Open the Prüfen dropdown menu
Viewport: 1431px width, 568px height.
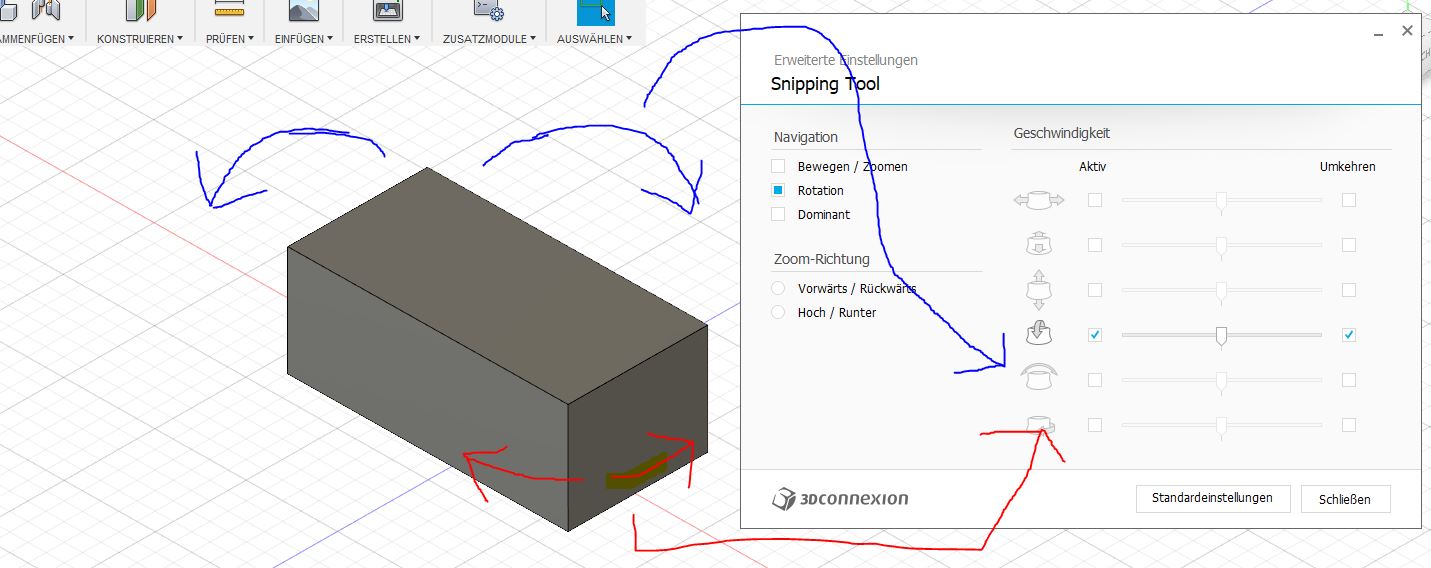pyautogui.click(x=230, y=39)
